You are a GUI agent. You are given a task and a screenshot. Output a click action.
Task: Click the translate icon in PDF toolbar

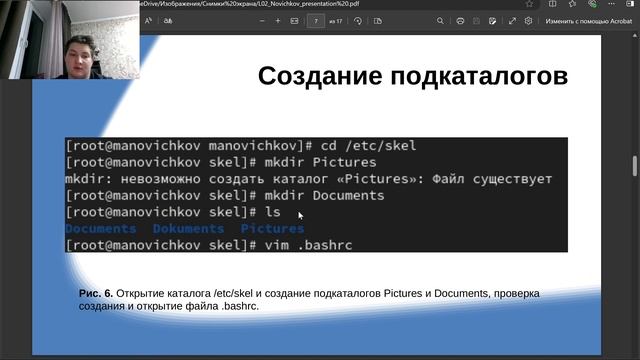tap(168, 21)
